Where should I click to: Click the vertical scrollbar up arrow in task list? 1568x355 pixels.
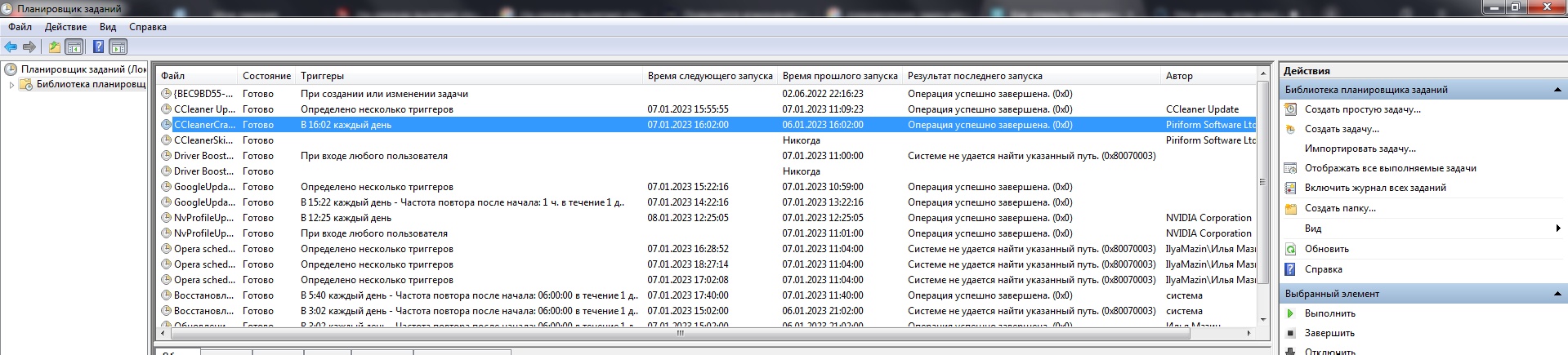point(1263,74)
